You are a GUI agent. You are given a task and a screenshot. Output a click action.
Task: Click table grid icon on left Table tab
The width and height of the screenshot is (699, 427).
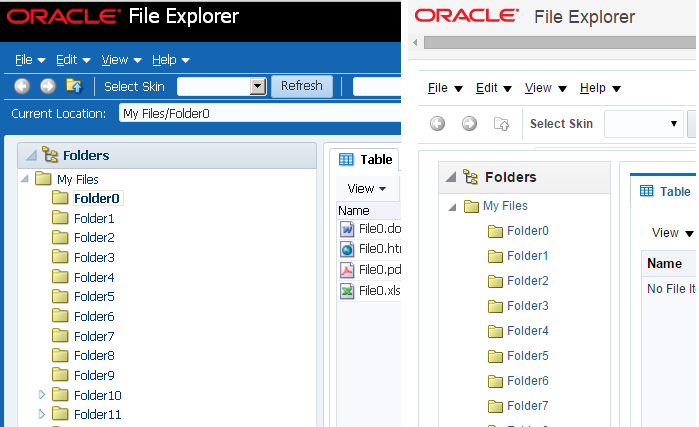(x=346, y=159)
